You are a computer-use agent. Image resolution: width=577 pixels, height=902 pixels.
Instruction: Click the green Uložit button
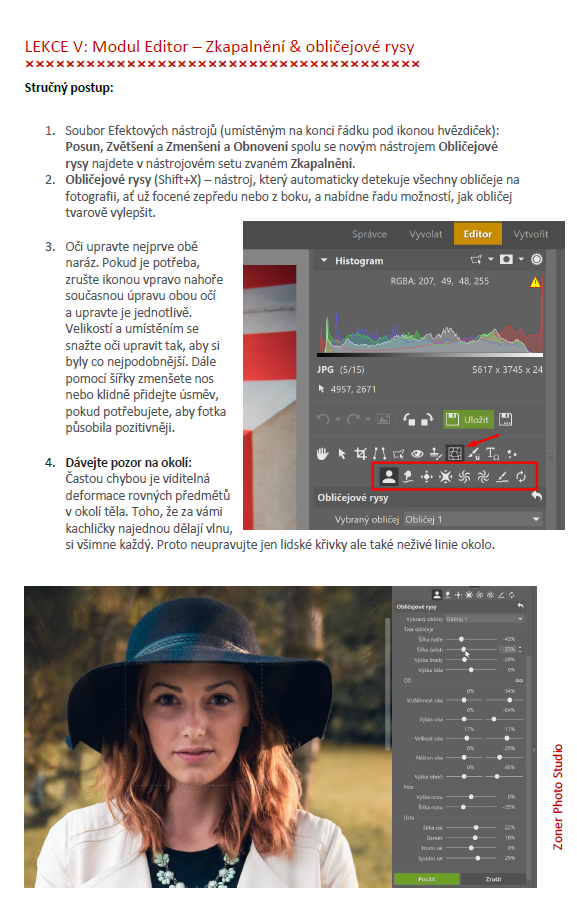468,419
